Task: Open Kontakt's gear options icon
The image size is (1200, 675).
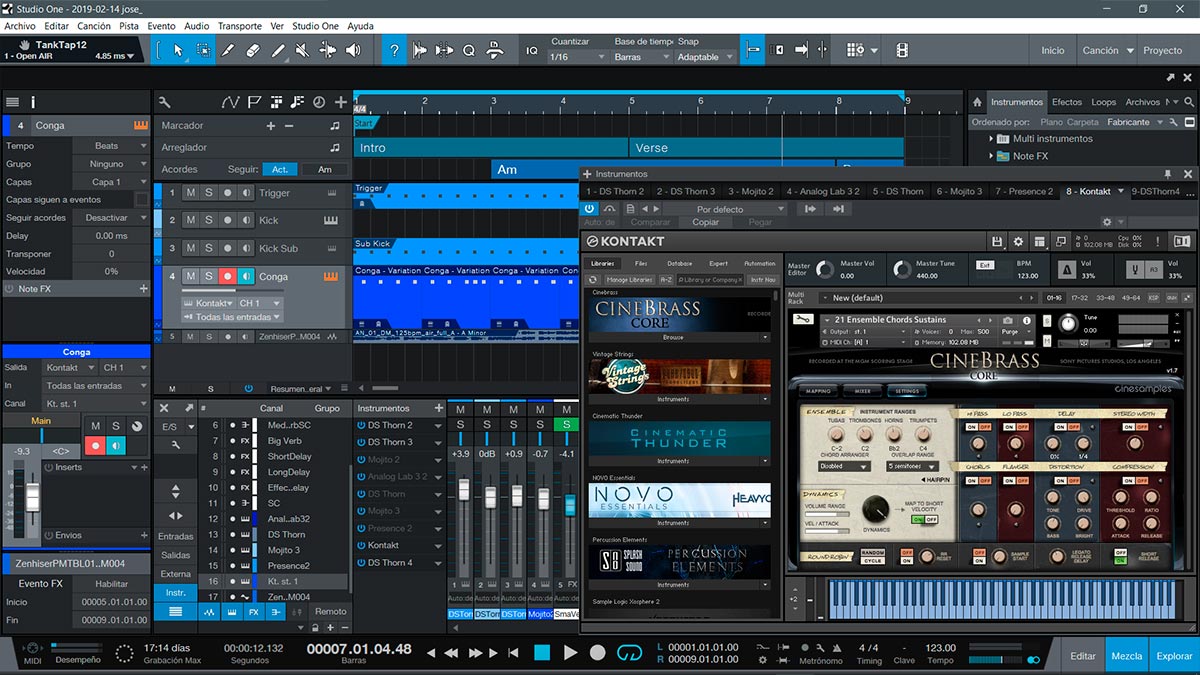Action: [x=1018, y=241]
